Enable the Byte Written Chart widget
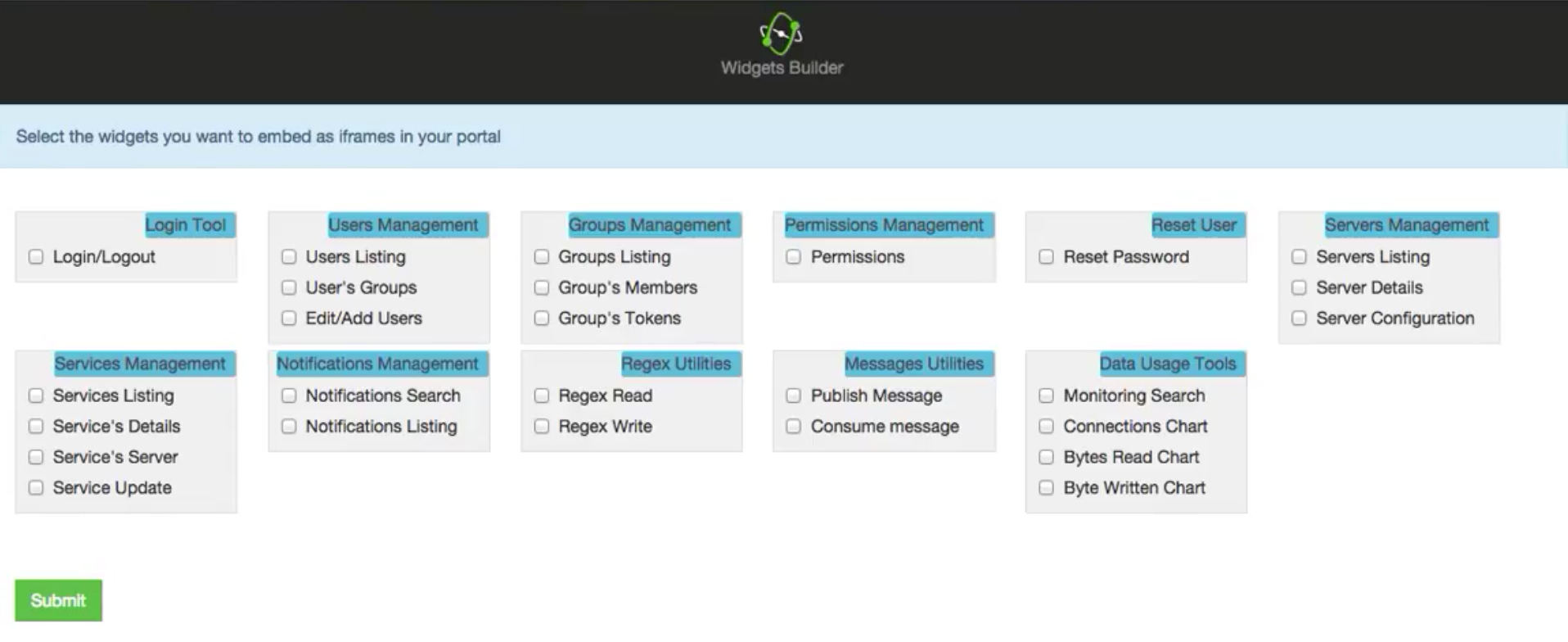This screenshot has height=642, width=1568. point(1047,487)
